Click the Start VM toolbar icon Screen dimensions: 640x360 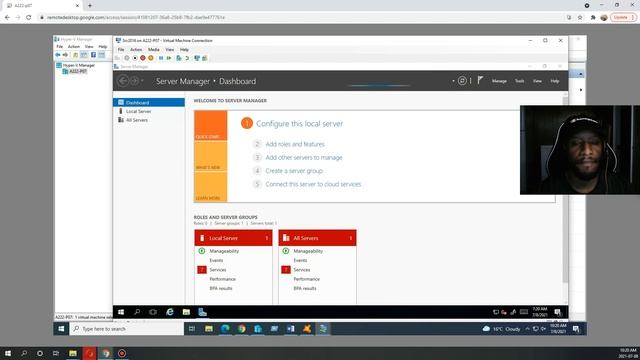pos(127,58)
